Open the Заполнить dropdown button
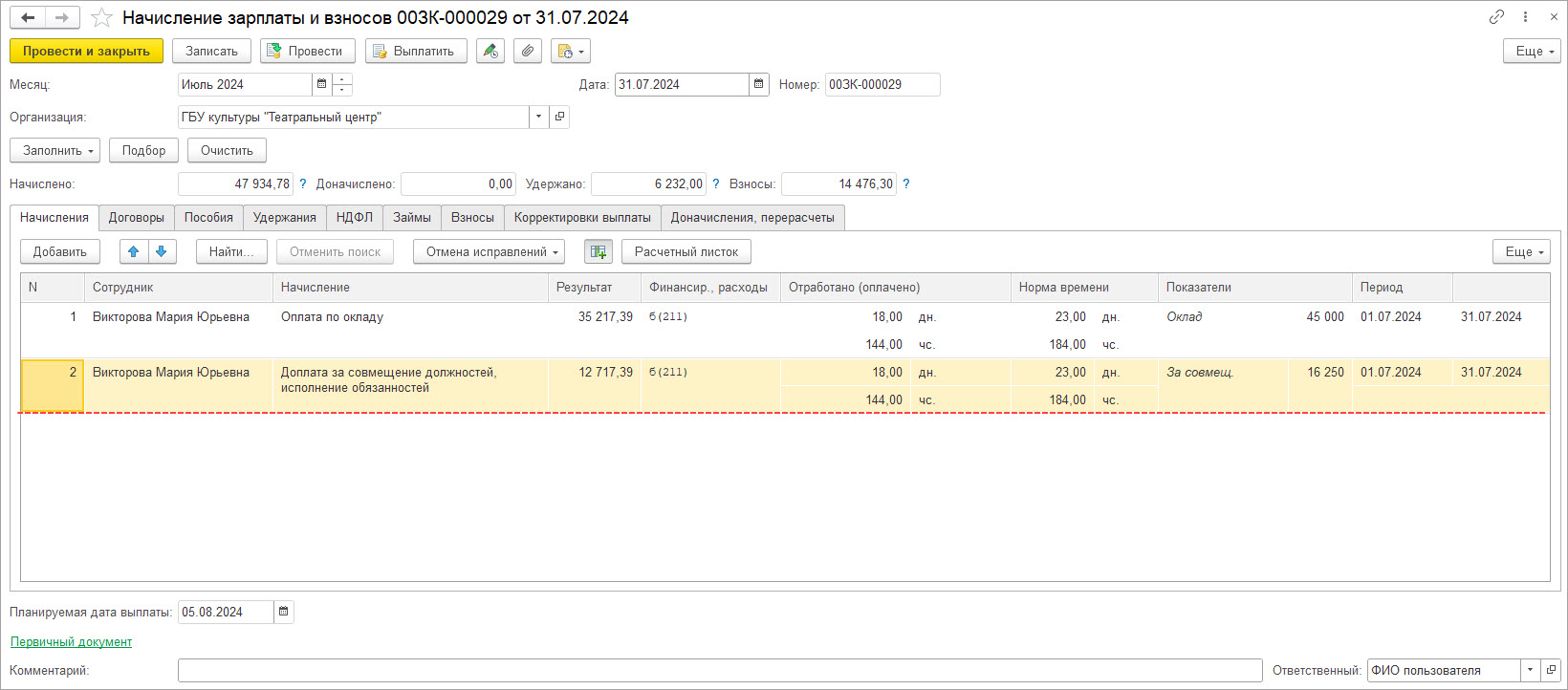1568x690 pixels. pyautogui.click(x=55, y=150)
